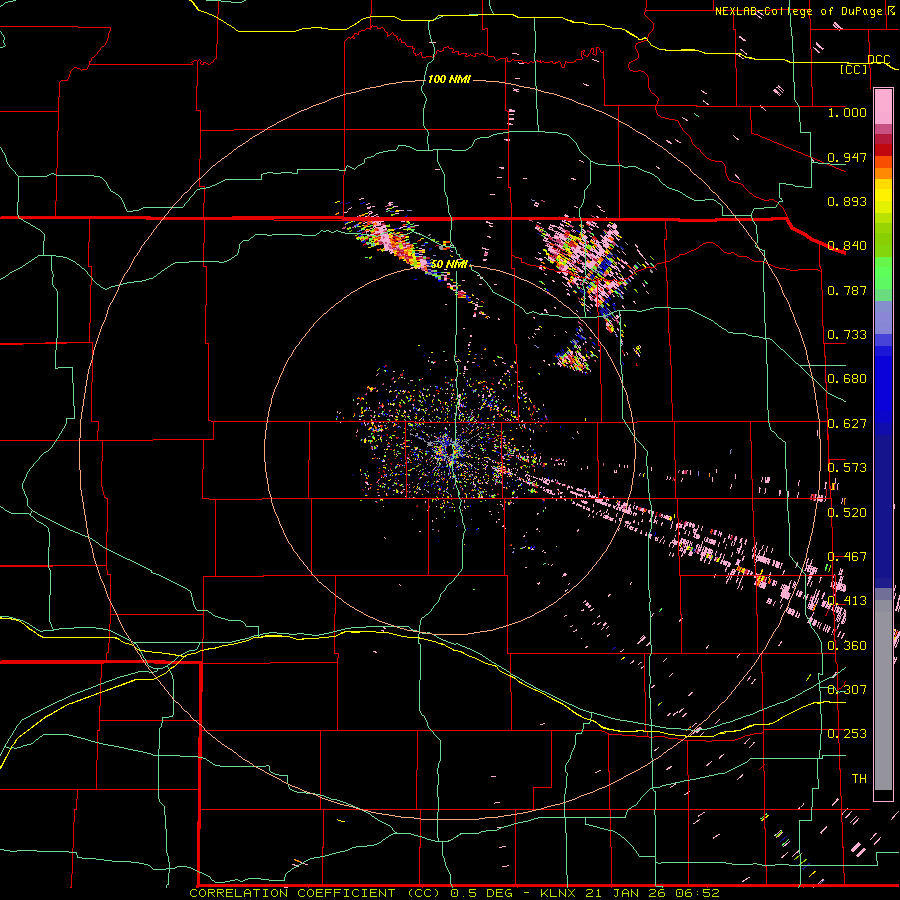Click the [CC] legend unit label
The image size is (900, 900).
[854, 70]
